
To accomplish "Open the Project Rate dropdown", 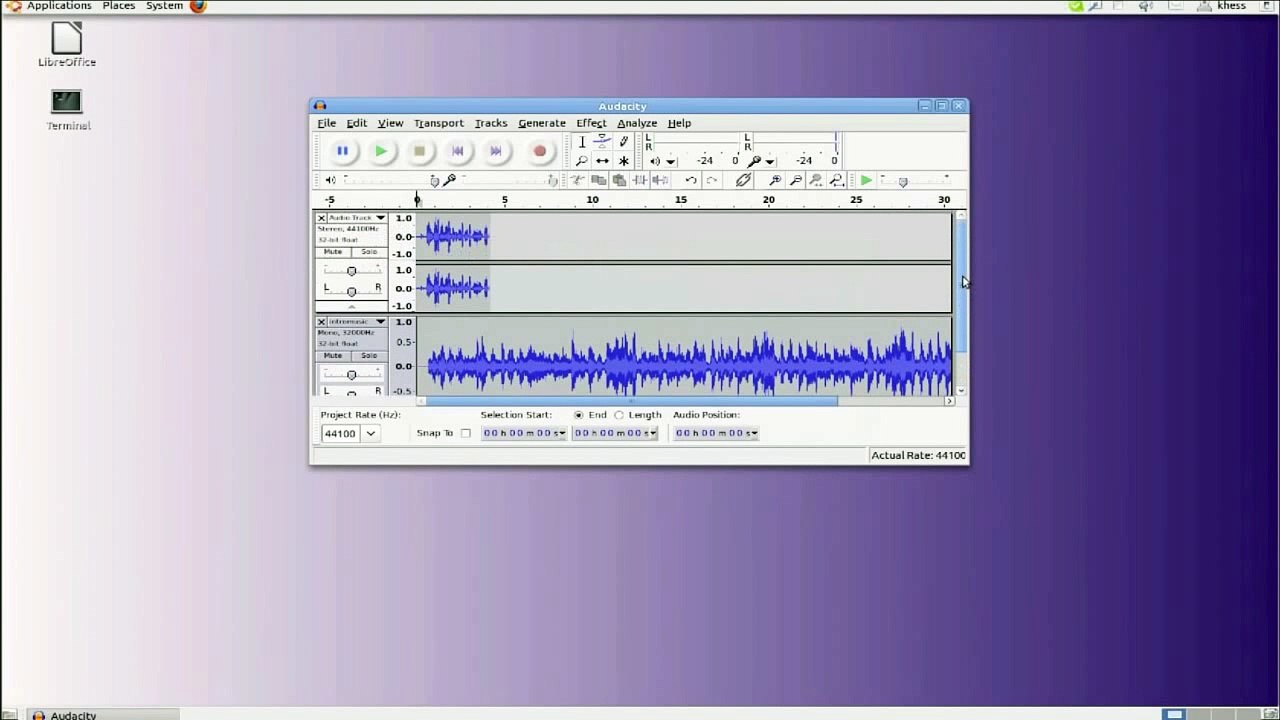I will [370, 433].
